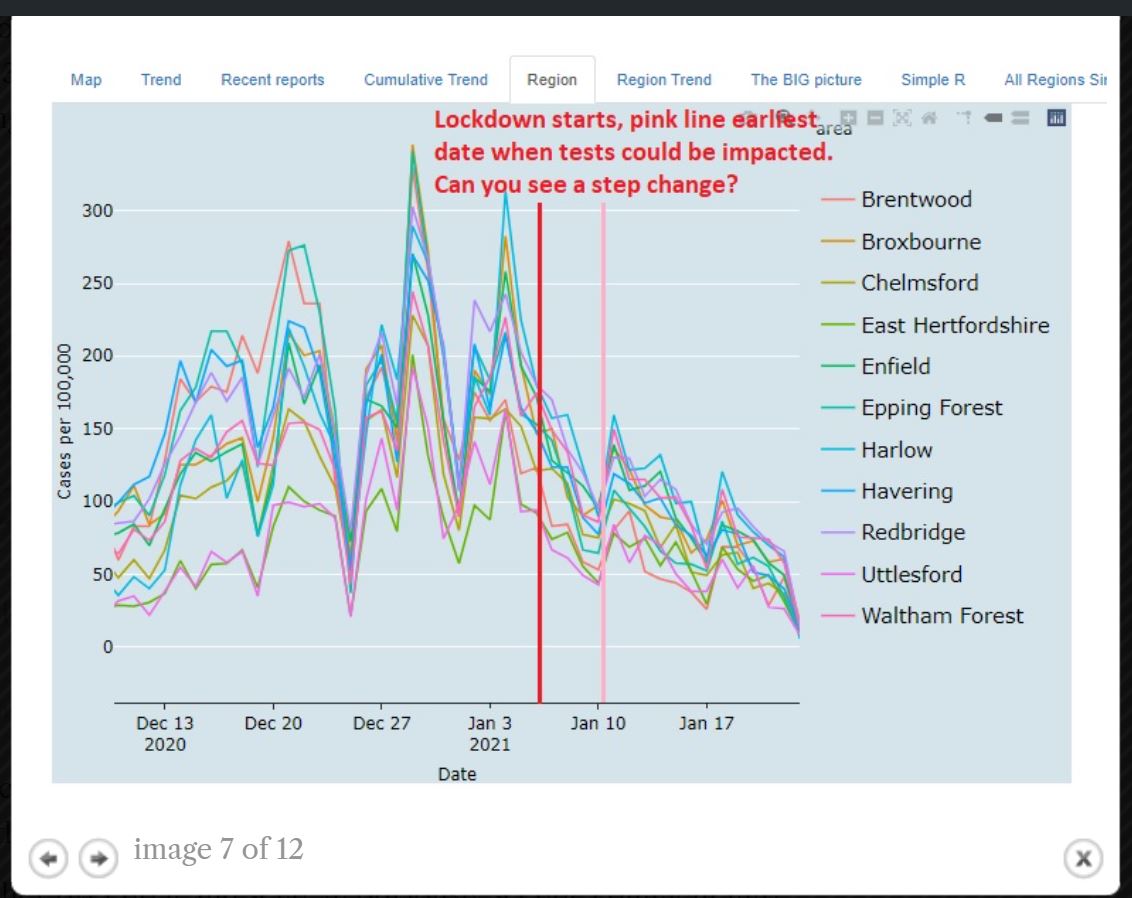This screenshot has width=1132, height=898.
Task: Click the Plotly zoom in plus icon
Action: point(849,118)
